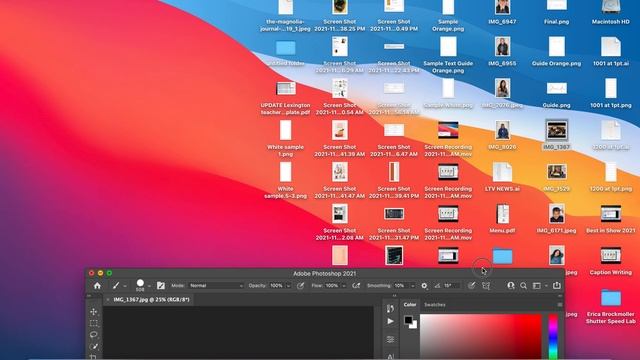Switch to the Color panel tab
This screenshot has width=640, height=360.
coord(410,305)
